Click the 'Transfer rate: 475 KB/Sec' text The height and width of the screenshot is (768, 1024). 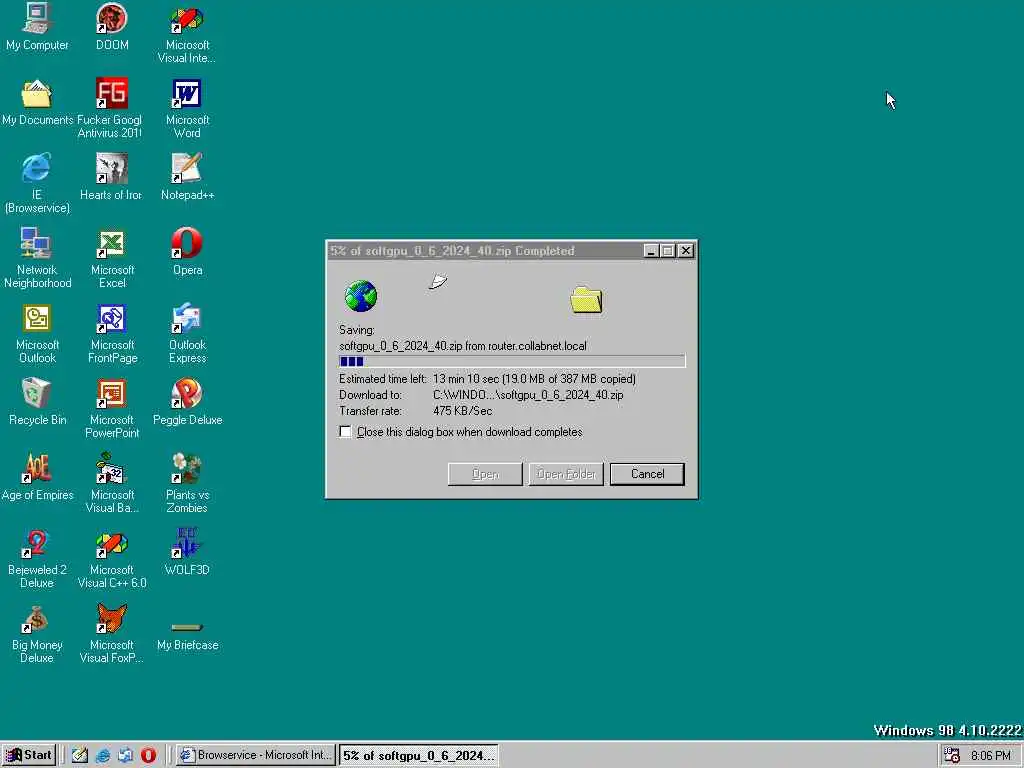(x=415, y=411)
